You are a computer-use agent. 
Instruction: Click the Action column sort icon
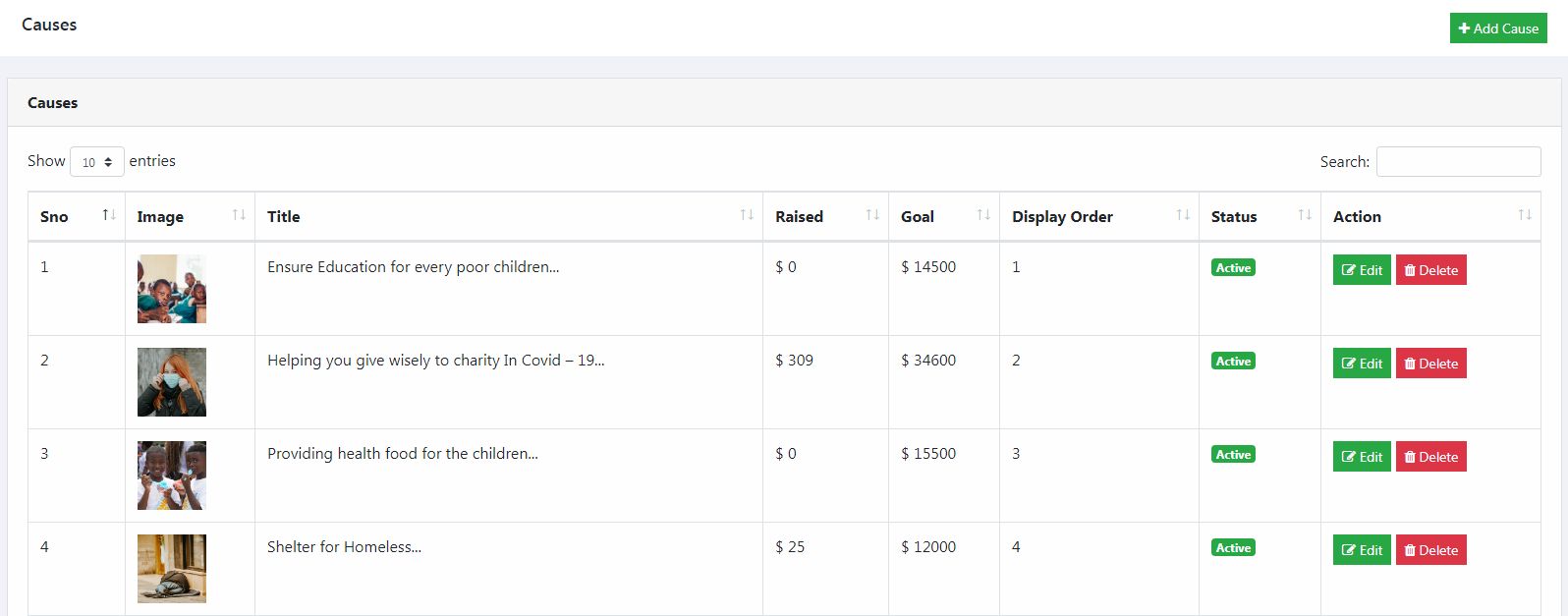(1525, 215)
